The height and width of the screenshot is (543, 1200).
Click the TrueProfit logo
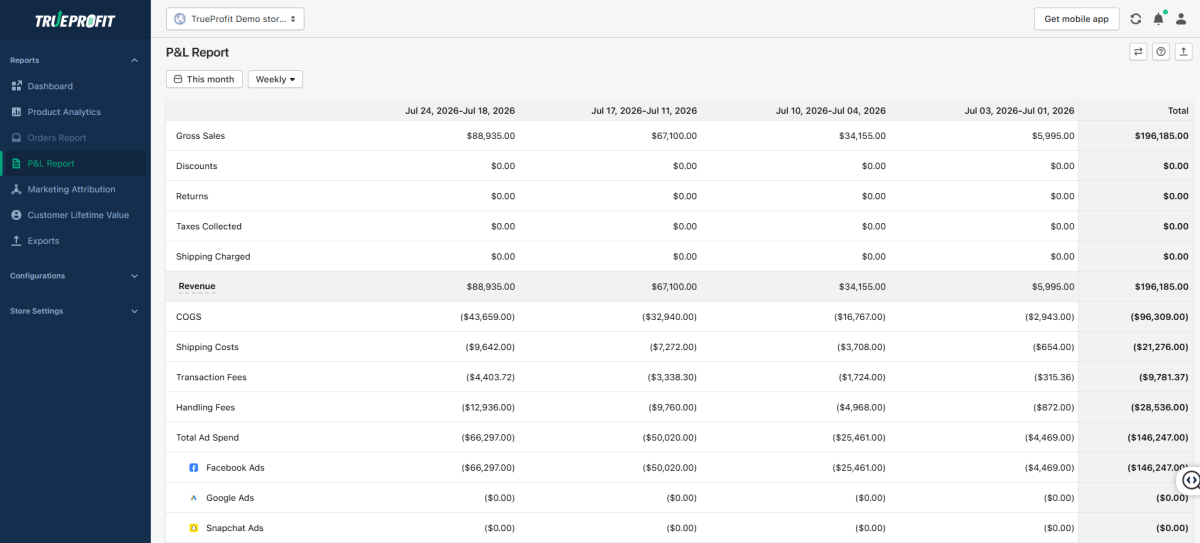(75, 20)
